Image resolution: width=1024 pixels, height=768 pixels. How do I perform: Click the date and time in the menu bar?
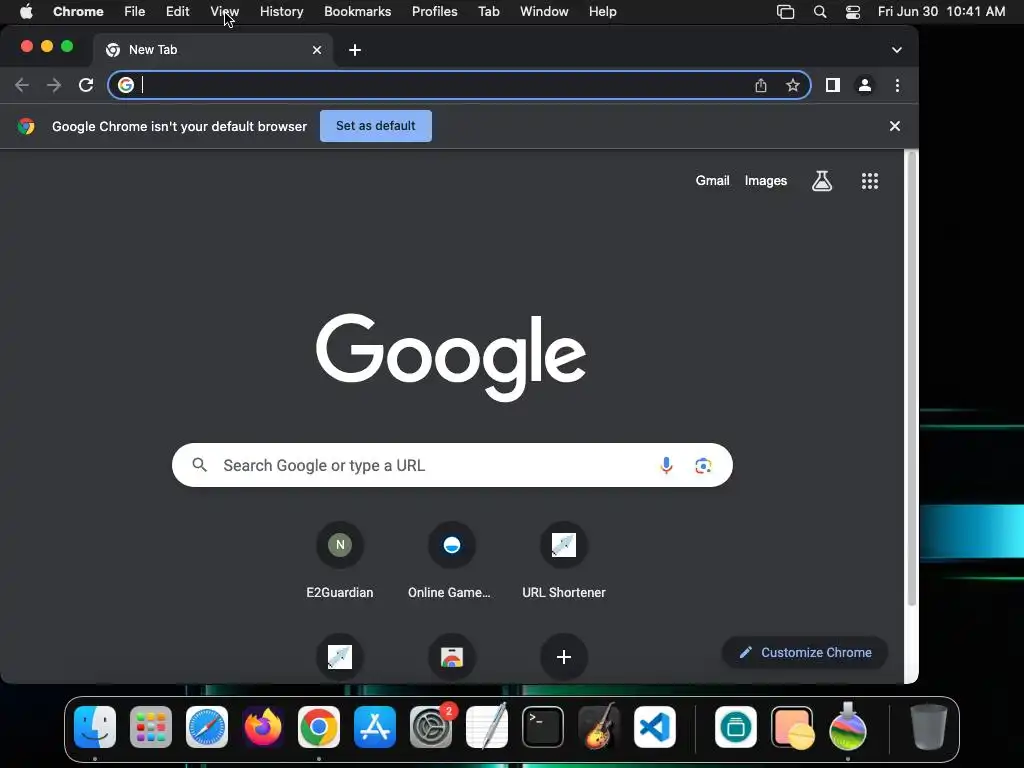(x=941, y=12)
